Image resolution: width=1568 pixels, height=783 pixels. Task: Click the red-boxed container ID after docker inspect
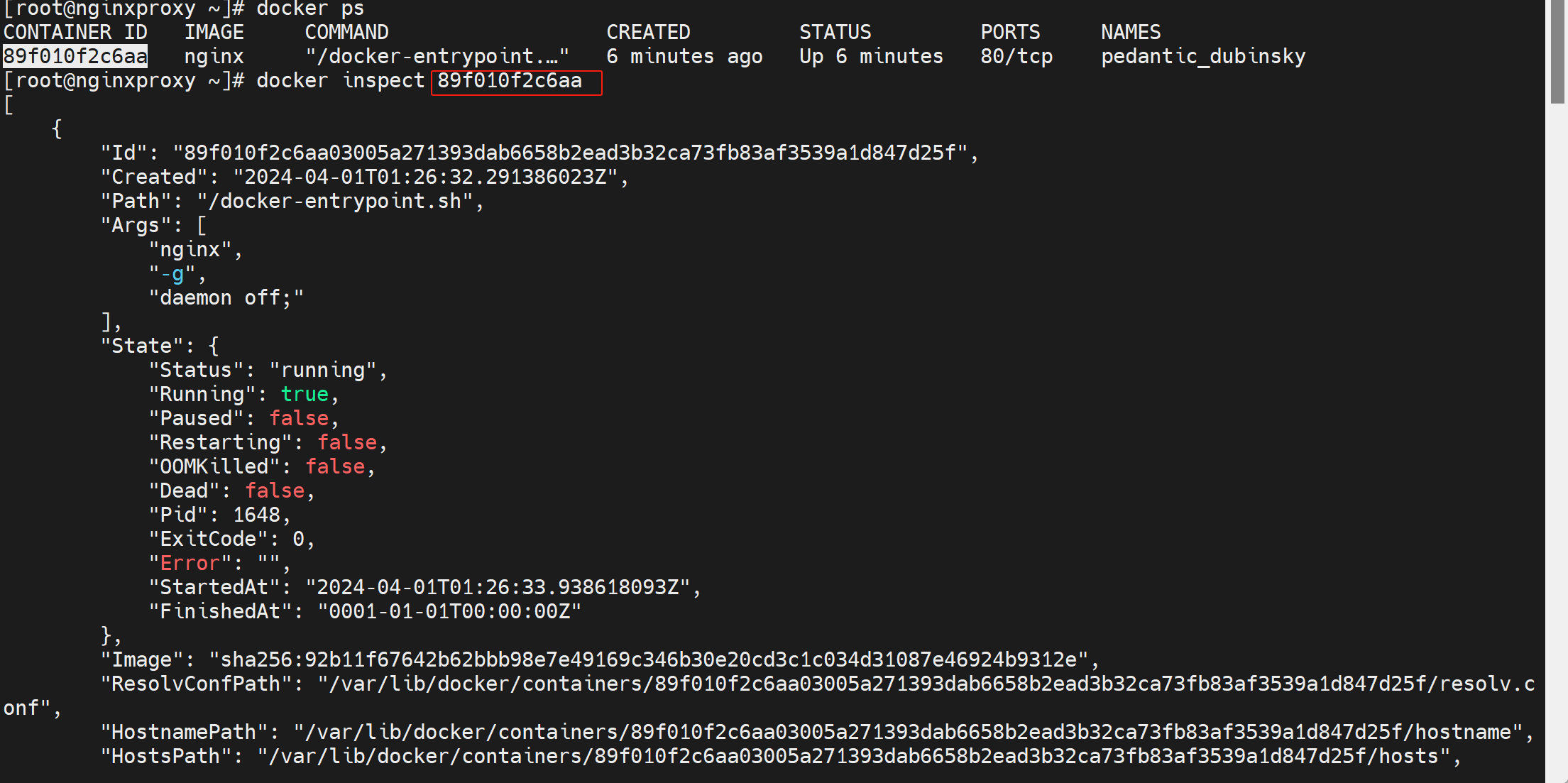(510, 81)
